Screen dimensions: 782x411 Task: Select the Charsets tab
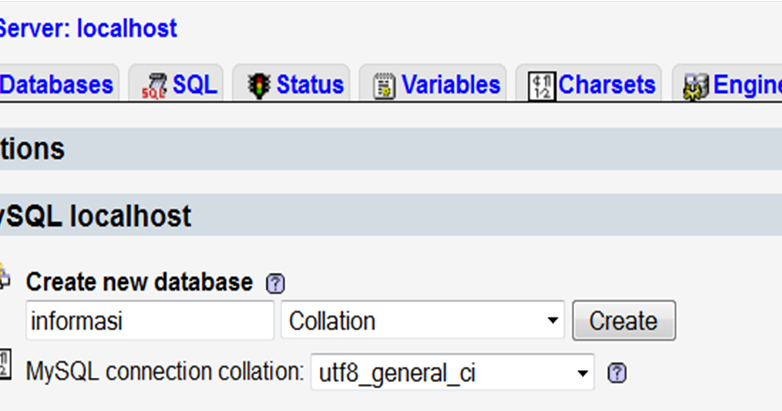(x=607, y=85)
